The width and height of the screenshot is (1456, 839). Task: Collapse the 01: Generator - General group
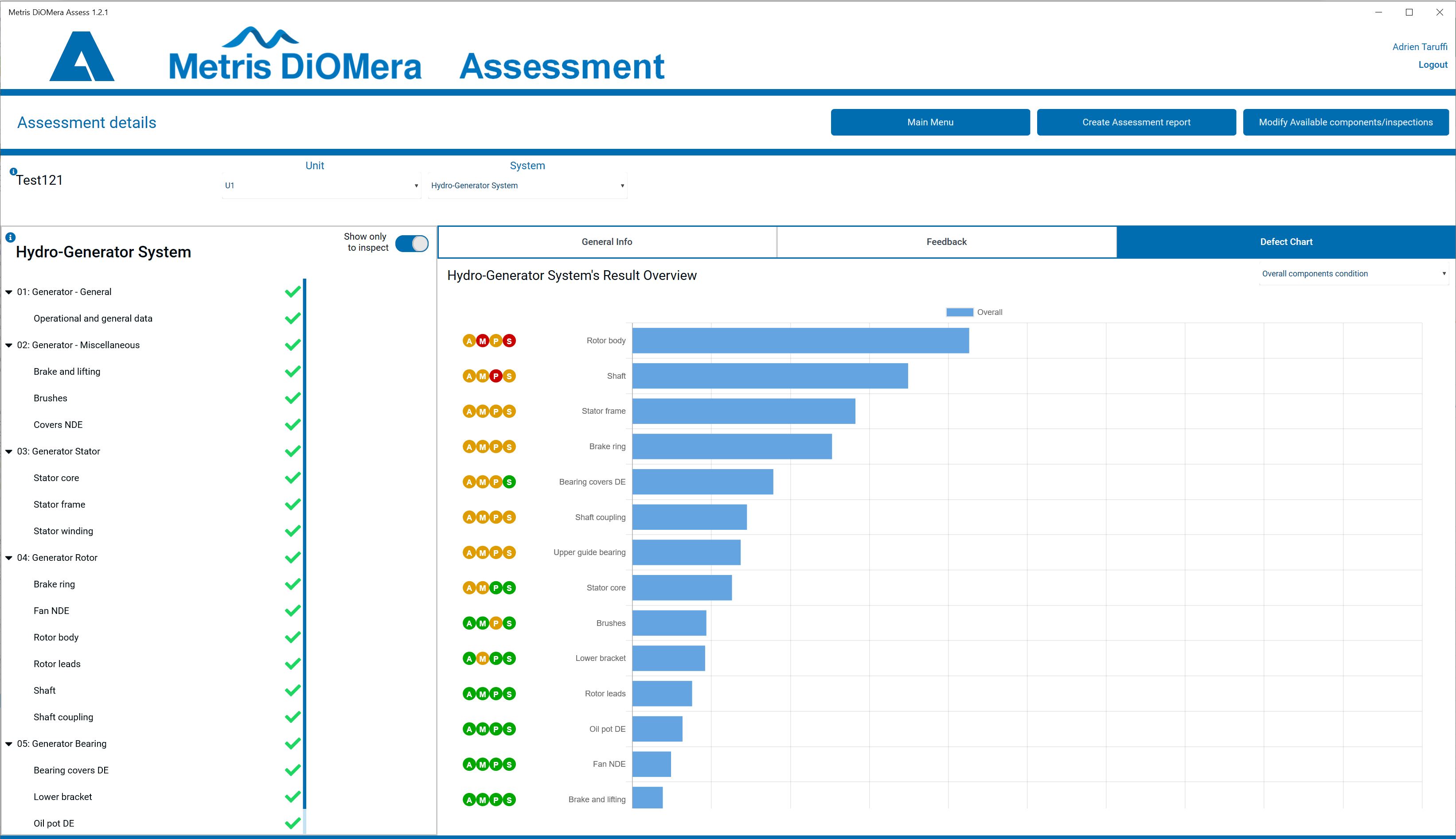click(9, 292)
